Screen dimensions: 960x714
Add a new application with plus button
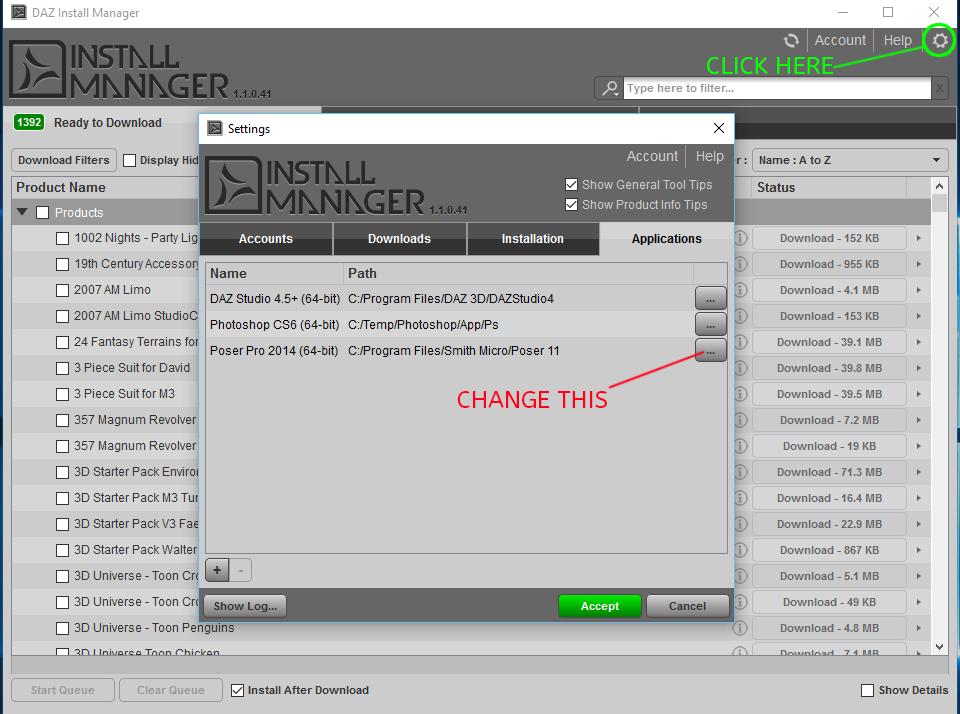[x=217, y=570]
